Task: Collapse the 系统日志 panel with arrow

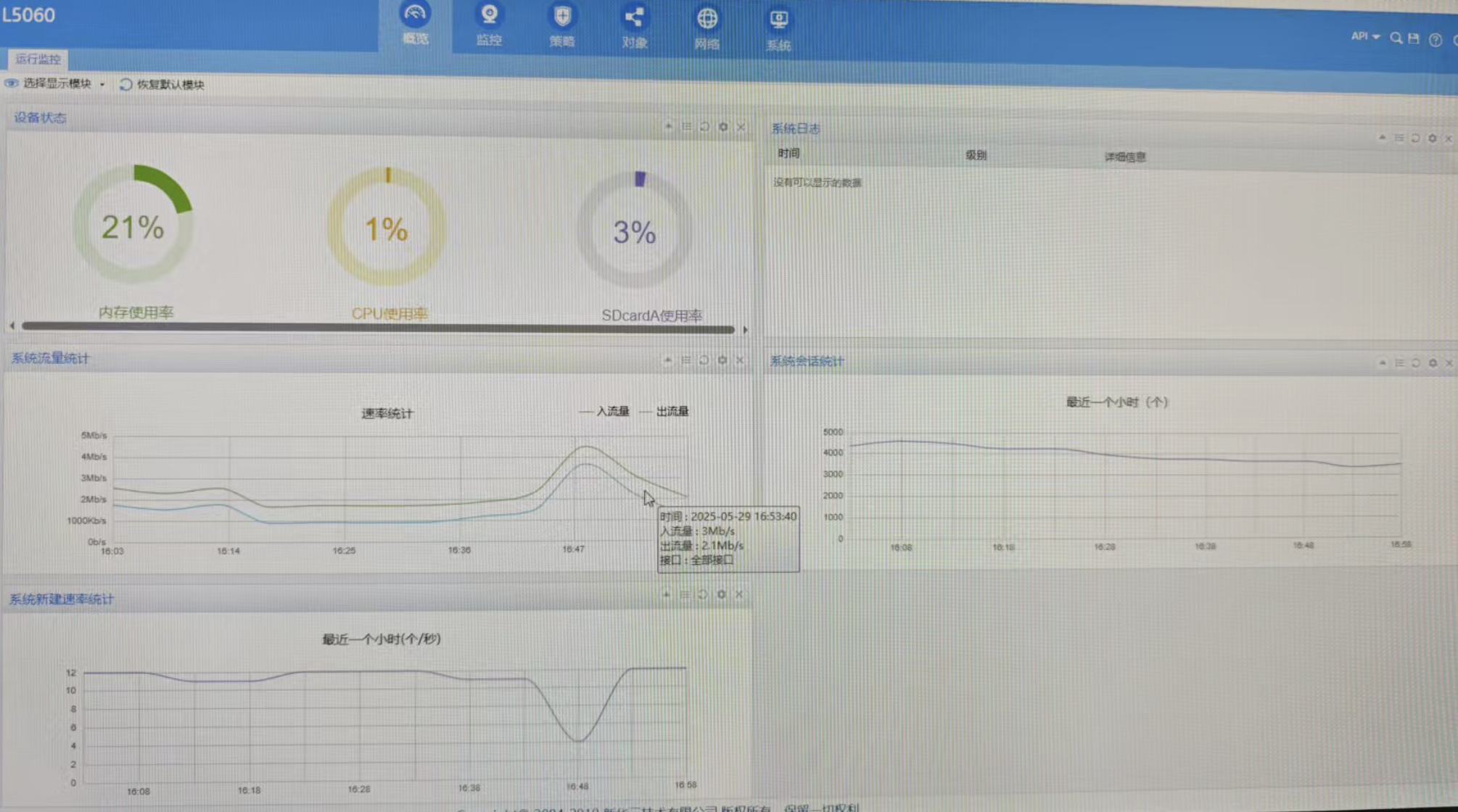Action: [1383, 138]
